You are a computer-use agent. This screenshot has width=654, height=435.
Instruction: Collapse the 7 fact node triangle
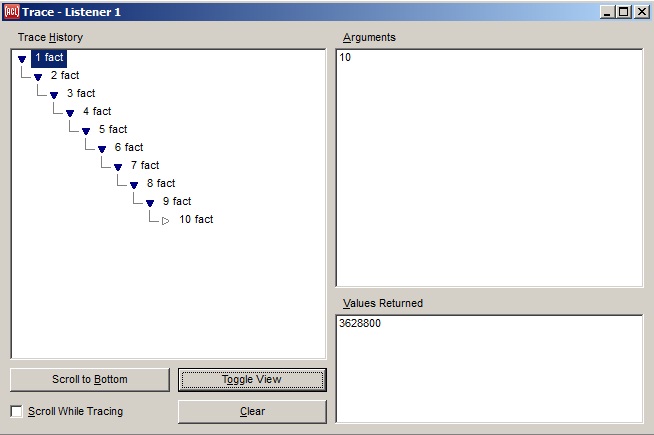pyautogui.click(x=118, y=167)
